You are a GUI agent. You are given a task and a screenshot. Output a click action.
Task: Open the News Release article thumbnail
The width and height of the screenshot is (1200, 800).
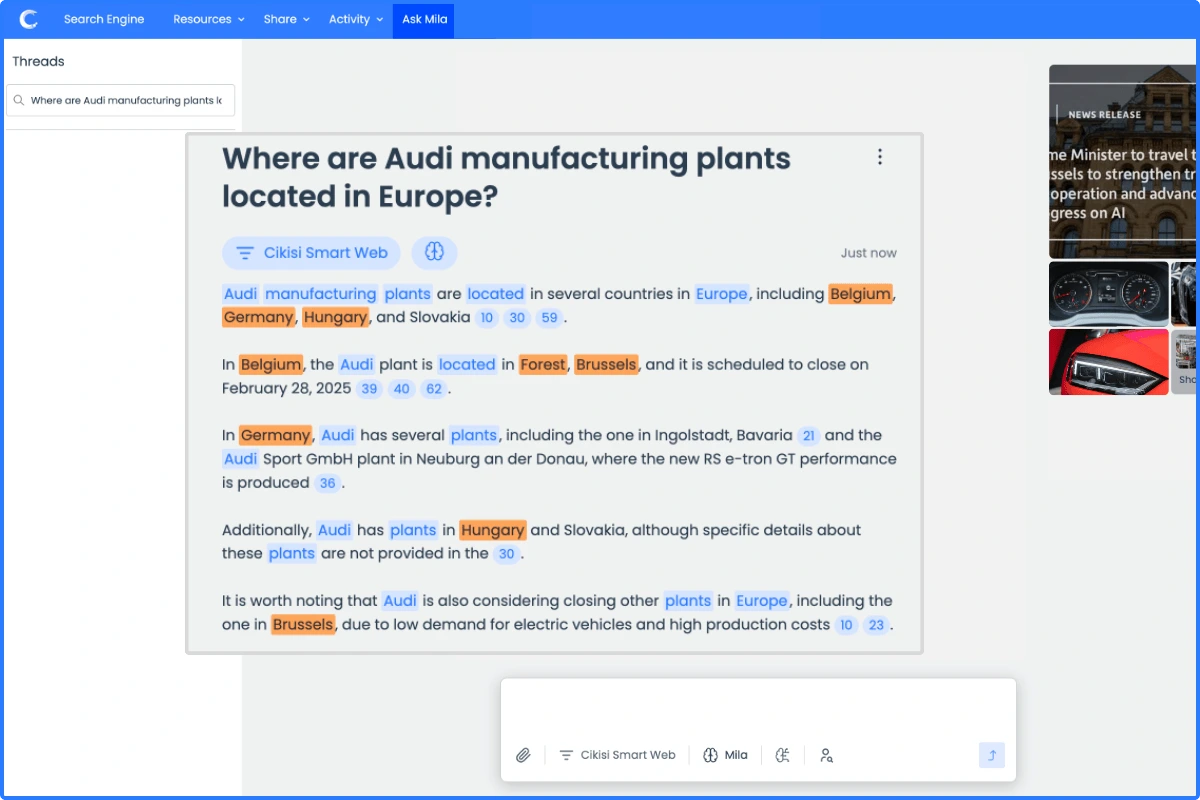pos(1122,162)
